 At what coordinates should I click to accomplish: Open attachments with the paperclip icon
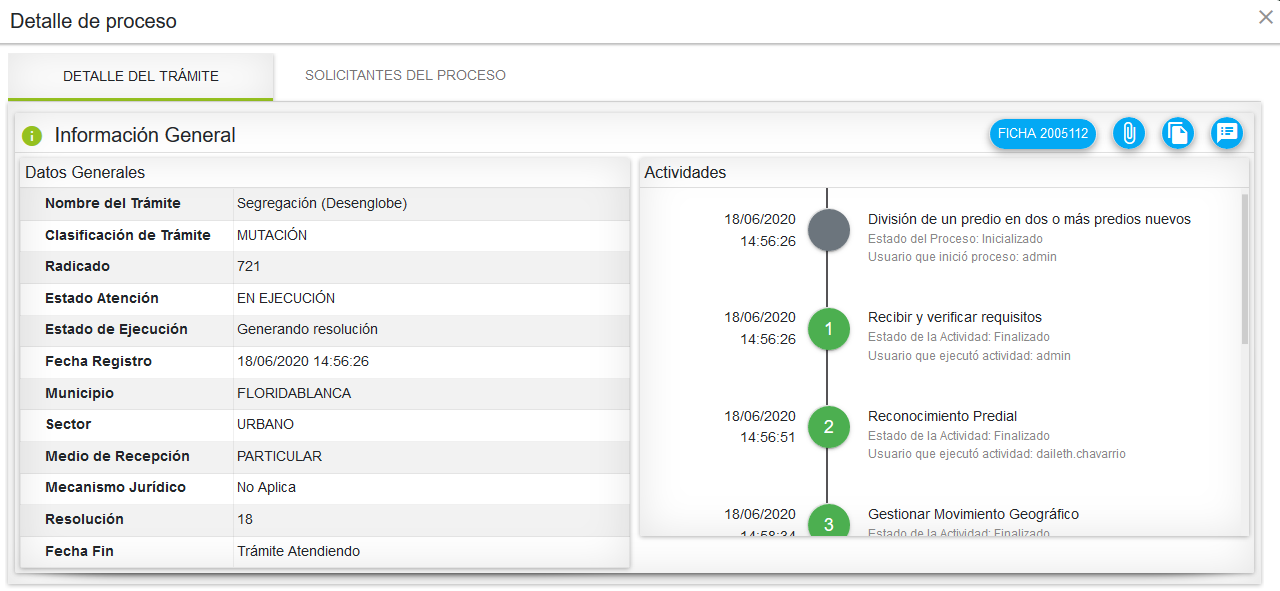(1128, 133)
